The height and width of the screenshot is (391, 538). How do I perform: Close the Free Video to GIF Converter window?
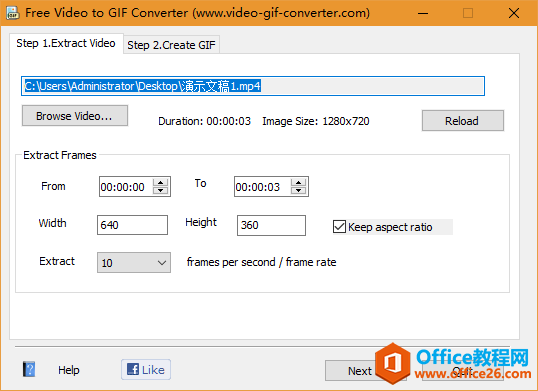click(514, 13)
